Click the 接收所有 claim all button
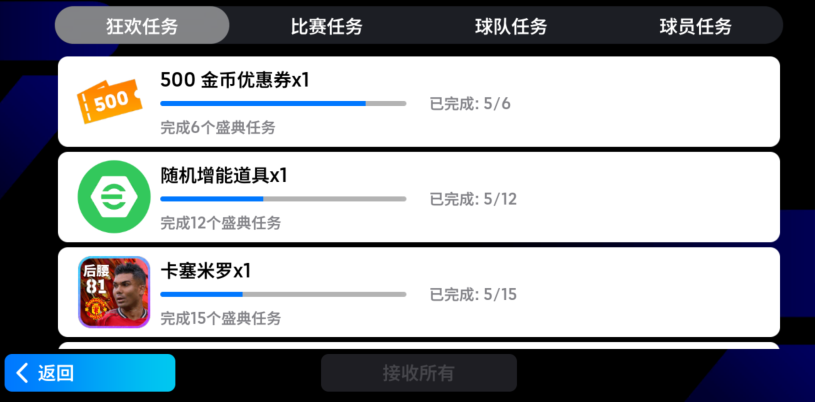 tap(418, 373)
